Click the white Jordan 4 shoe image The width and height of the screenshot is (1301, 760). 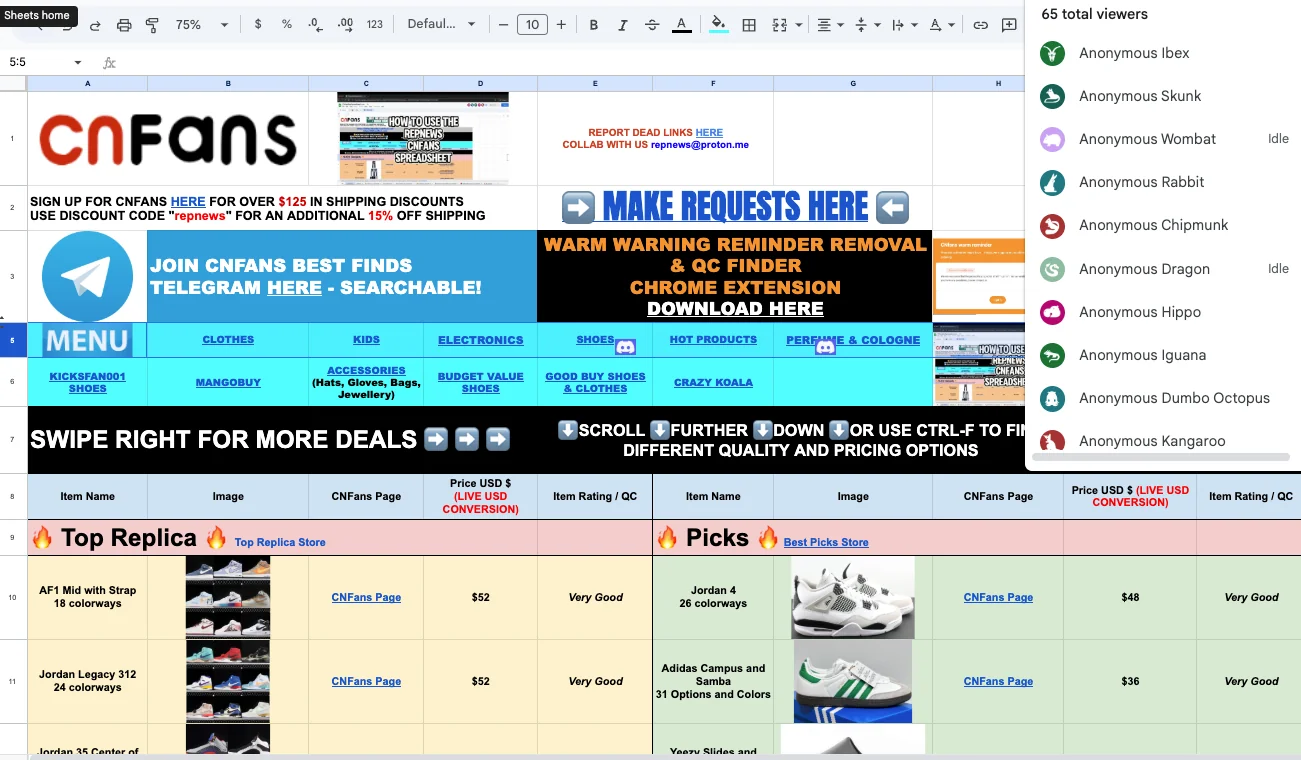pos(852,598)
